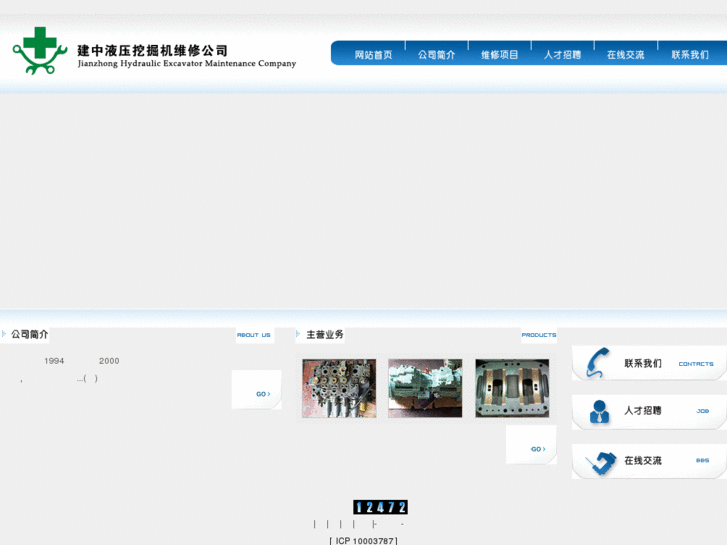Click the 主营业务 section heading
727x545 pixels.
325,334
